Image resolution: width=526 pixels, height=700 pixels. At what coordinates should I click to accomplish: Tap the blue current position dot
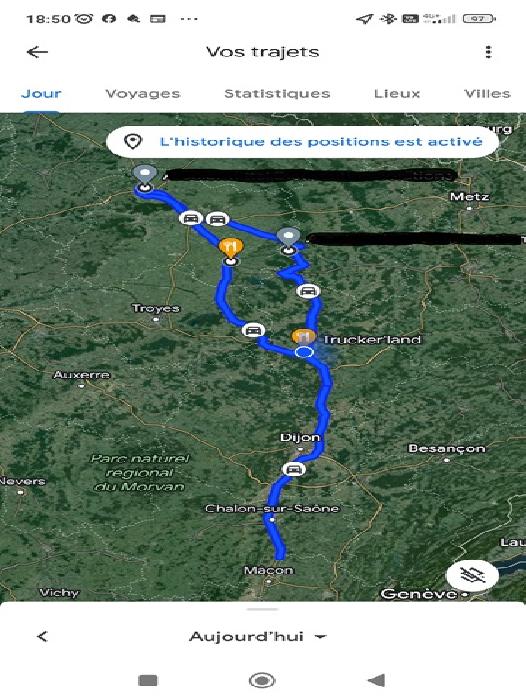(x=304, y=352)
